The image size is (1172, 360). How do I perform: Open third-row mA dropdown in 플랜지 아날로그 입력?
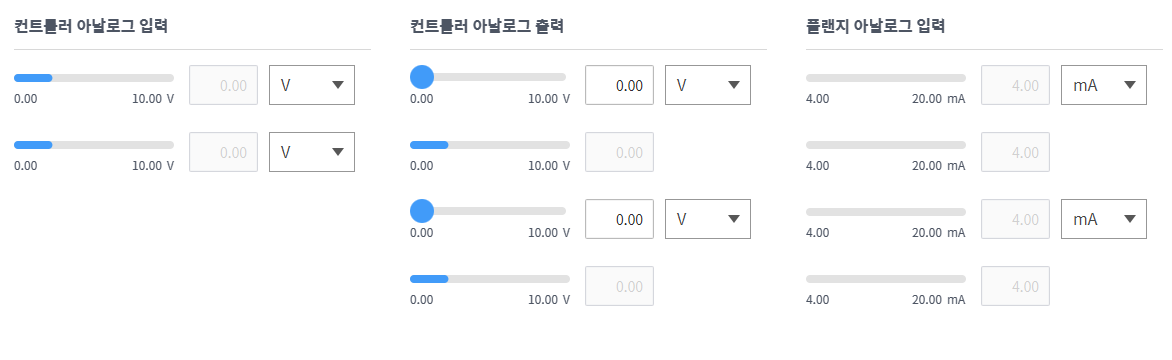click(x=1104, y=219)
